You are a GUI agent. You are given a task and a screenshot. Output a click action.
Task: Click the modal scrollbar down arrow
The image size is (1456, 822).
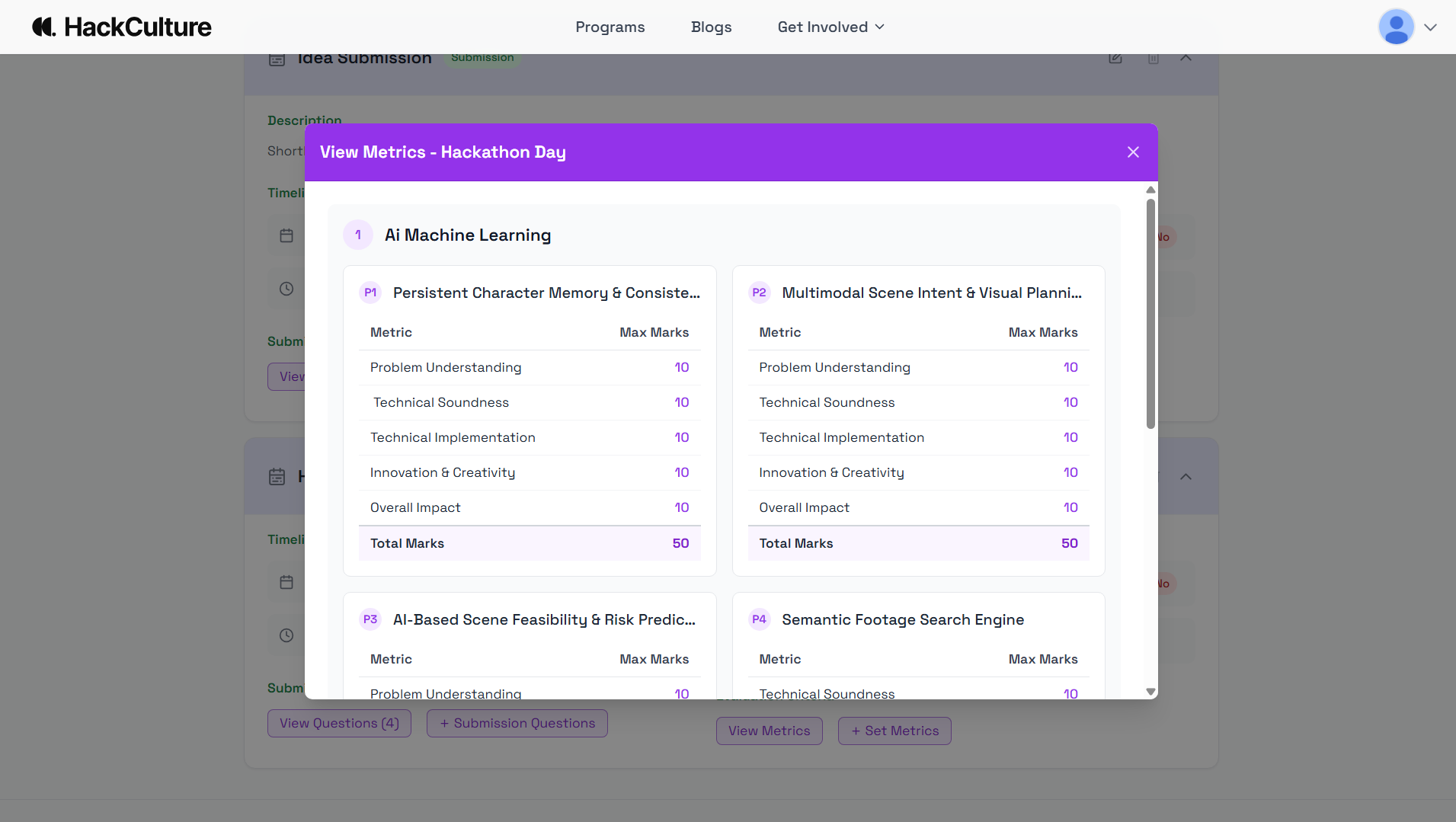pyautogui.click(x=1150, y=692)
